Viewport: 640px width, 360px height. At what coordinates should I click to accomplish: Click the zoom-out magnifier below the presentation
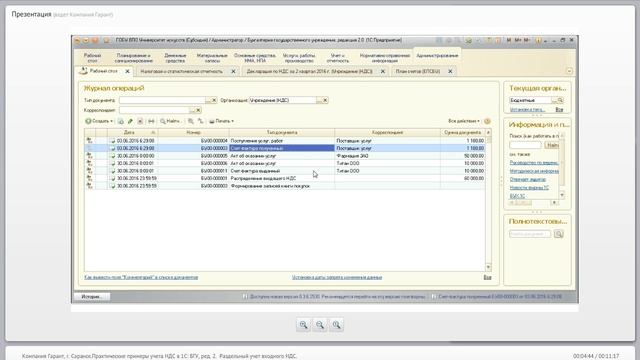tap(320, 325)
